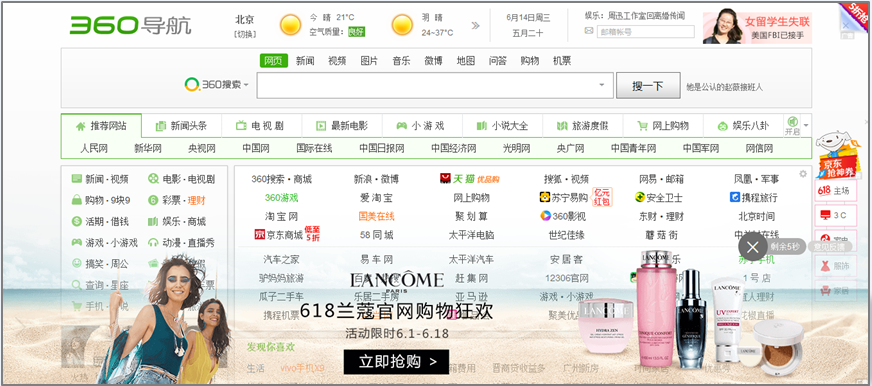Focus the 邮箱帐号 email input field
Screen dimensions: 872x386
click(645, 32)
